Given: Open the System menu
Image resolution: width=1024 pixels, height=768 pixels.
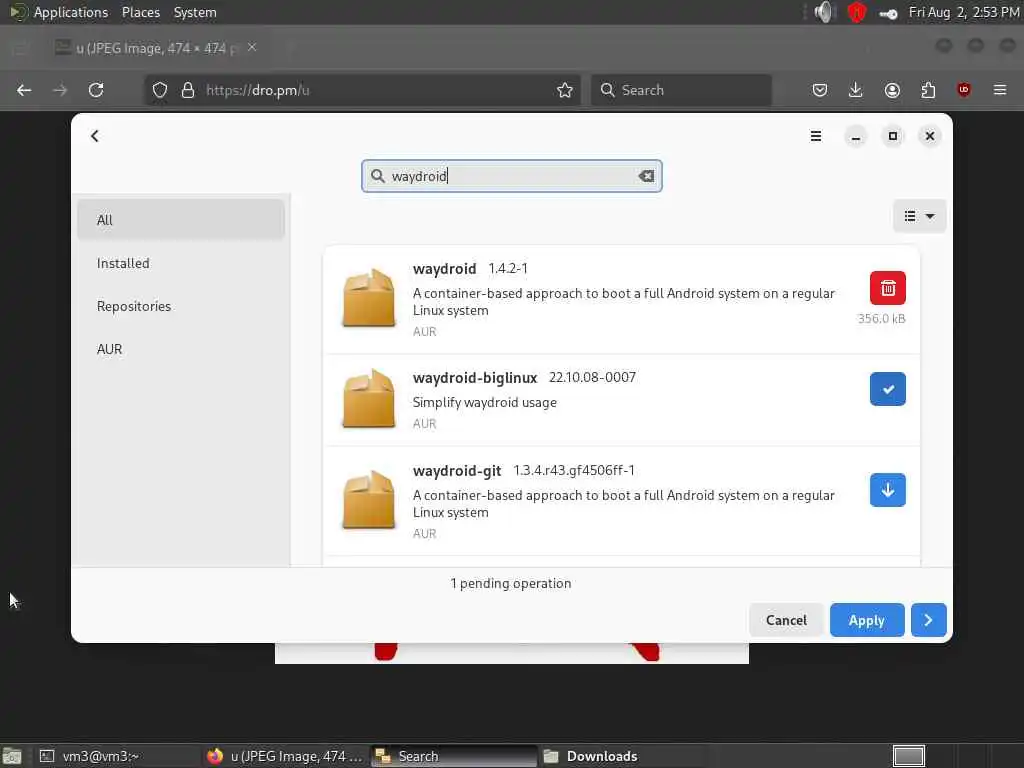Looking at the screenshot, I should 195,12.
